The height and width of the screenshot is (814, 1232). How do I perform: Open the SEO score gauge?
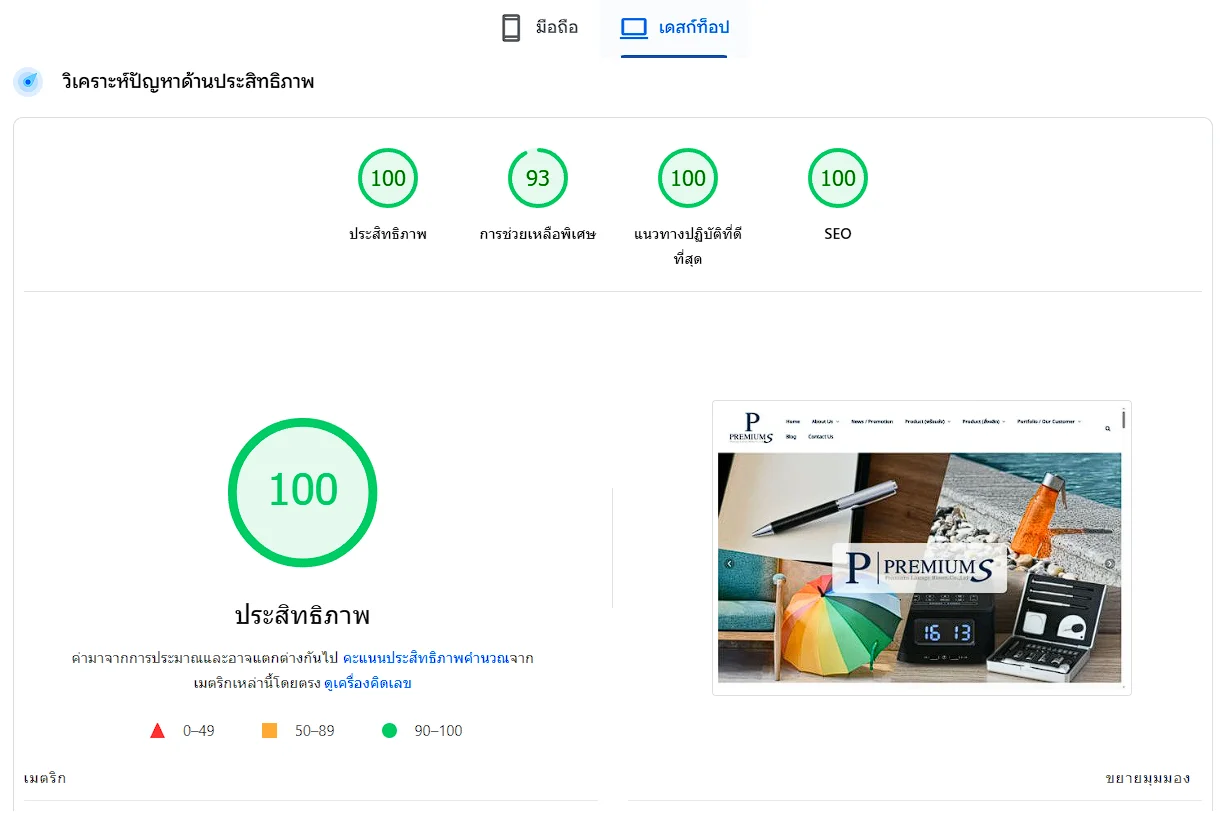point(838,179)
